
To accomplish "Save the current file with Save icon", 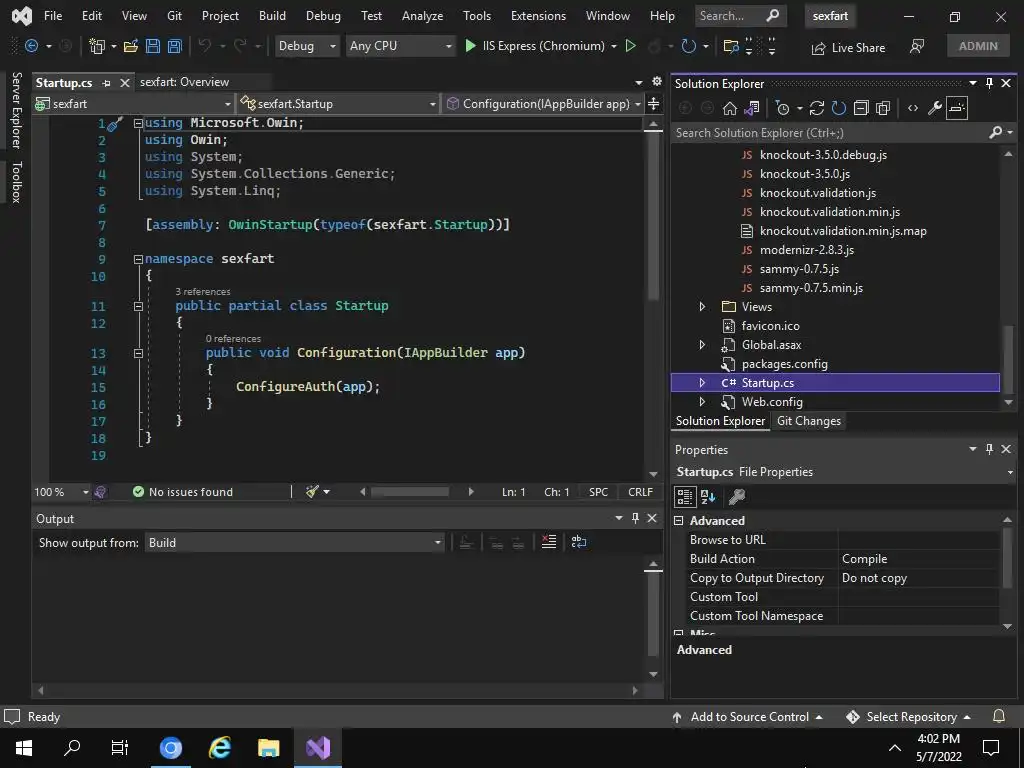I will pyautogui.click(x=153, y=46).
